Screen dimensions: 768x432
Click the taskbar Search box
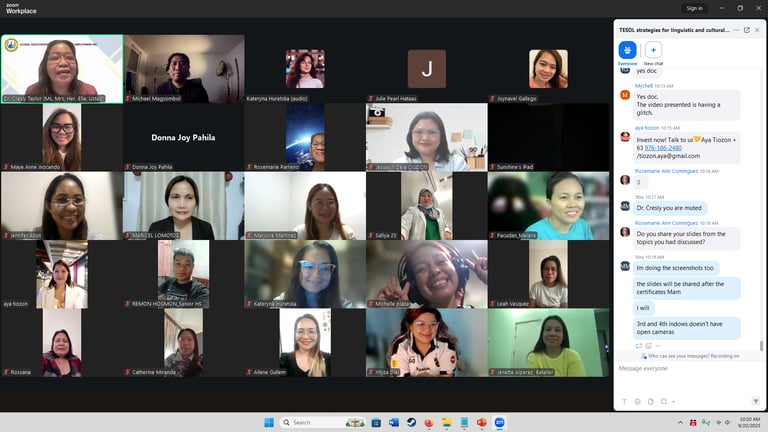point(322,423)
